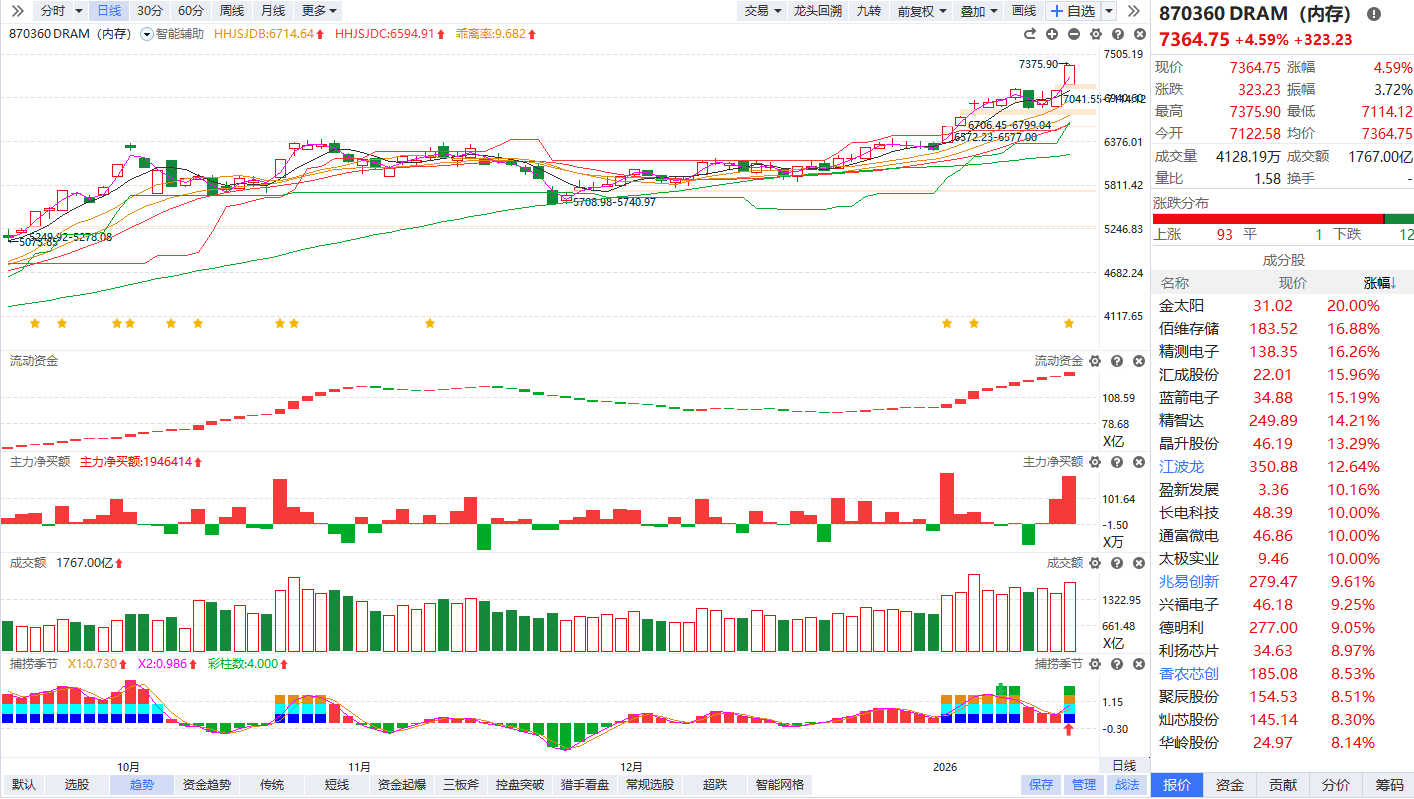
Task: Open the 叠加 overlay dropdown
Action: coord(978,11)
